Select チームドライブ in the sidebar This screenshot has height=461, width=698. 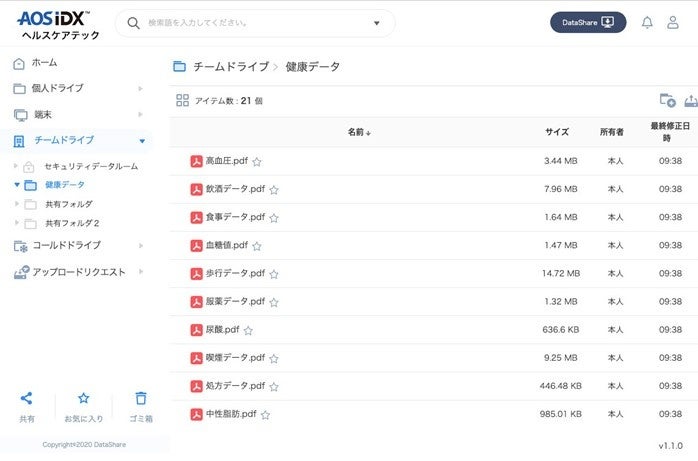coord(64,140)
